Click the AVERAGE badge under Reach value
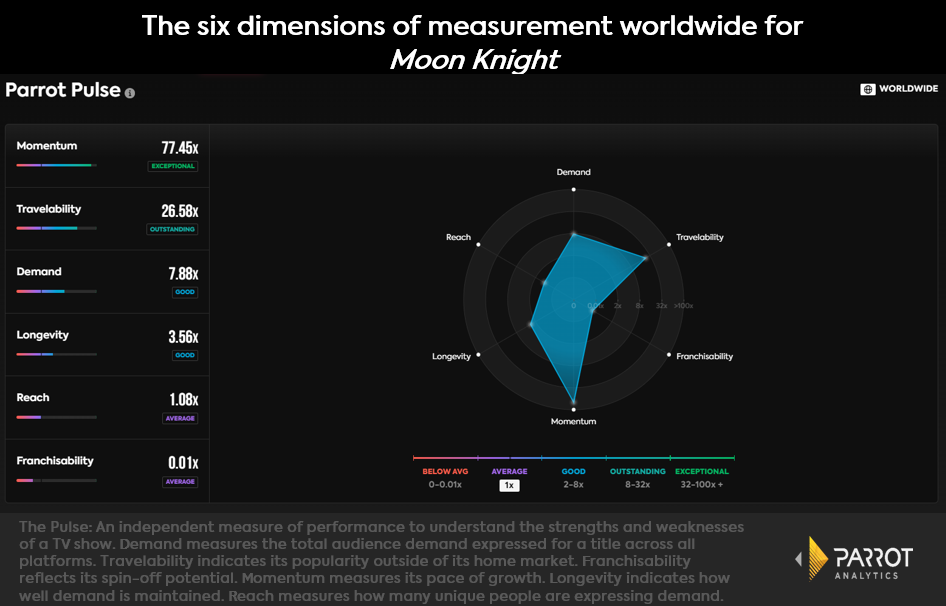The width and height of the screenshot is (946, 606). tap(180, 418)
